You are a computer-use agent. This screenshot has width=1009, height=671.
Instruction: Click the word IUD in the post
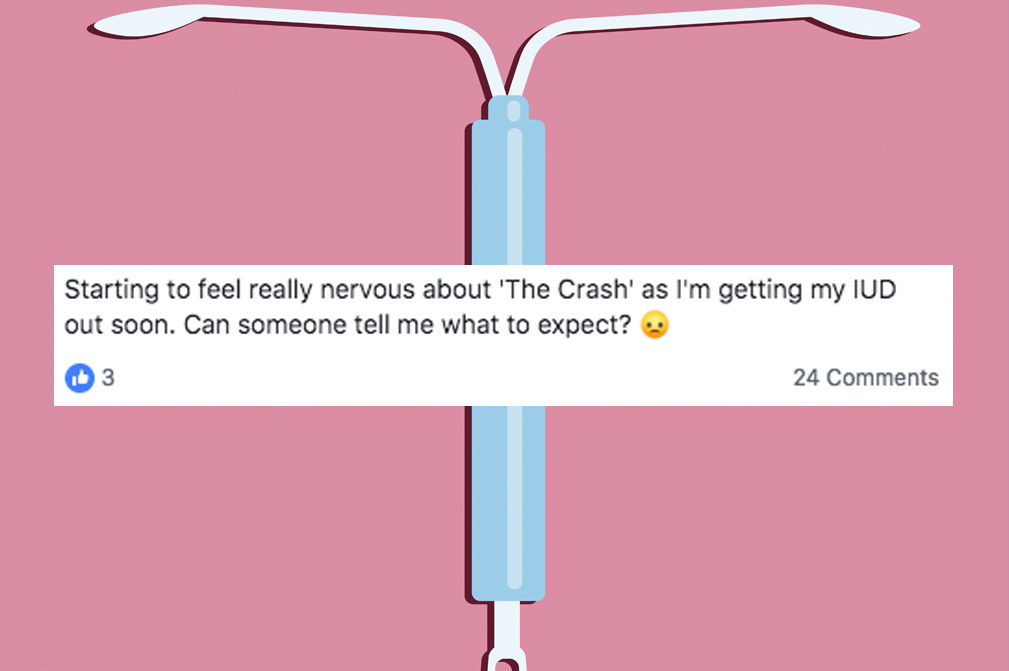(875, 290)
